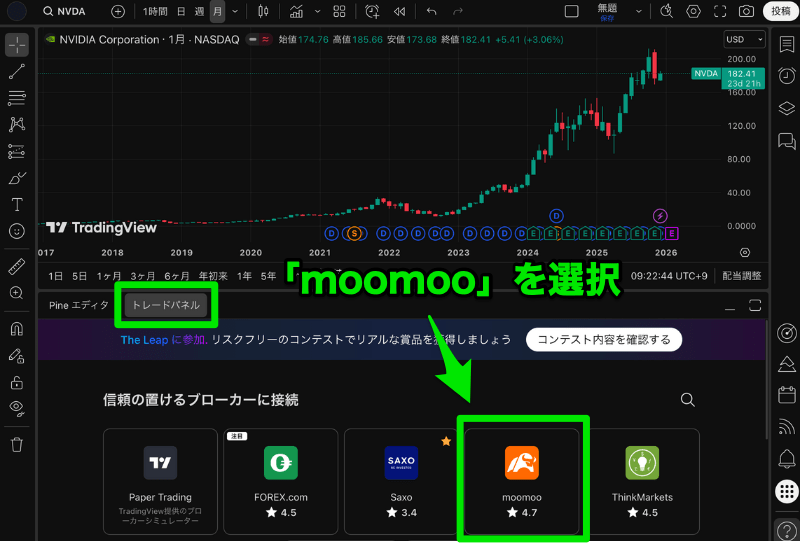Screen dimensions: 800x543
Task: Expand the layout management dropdown arrow
Action: pos(639,12)
